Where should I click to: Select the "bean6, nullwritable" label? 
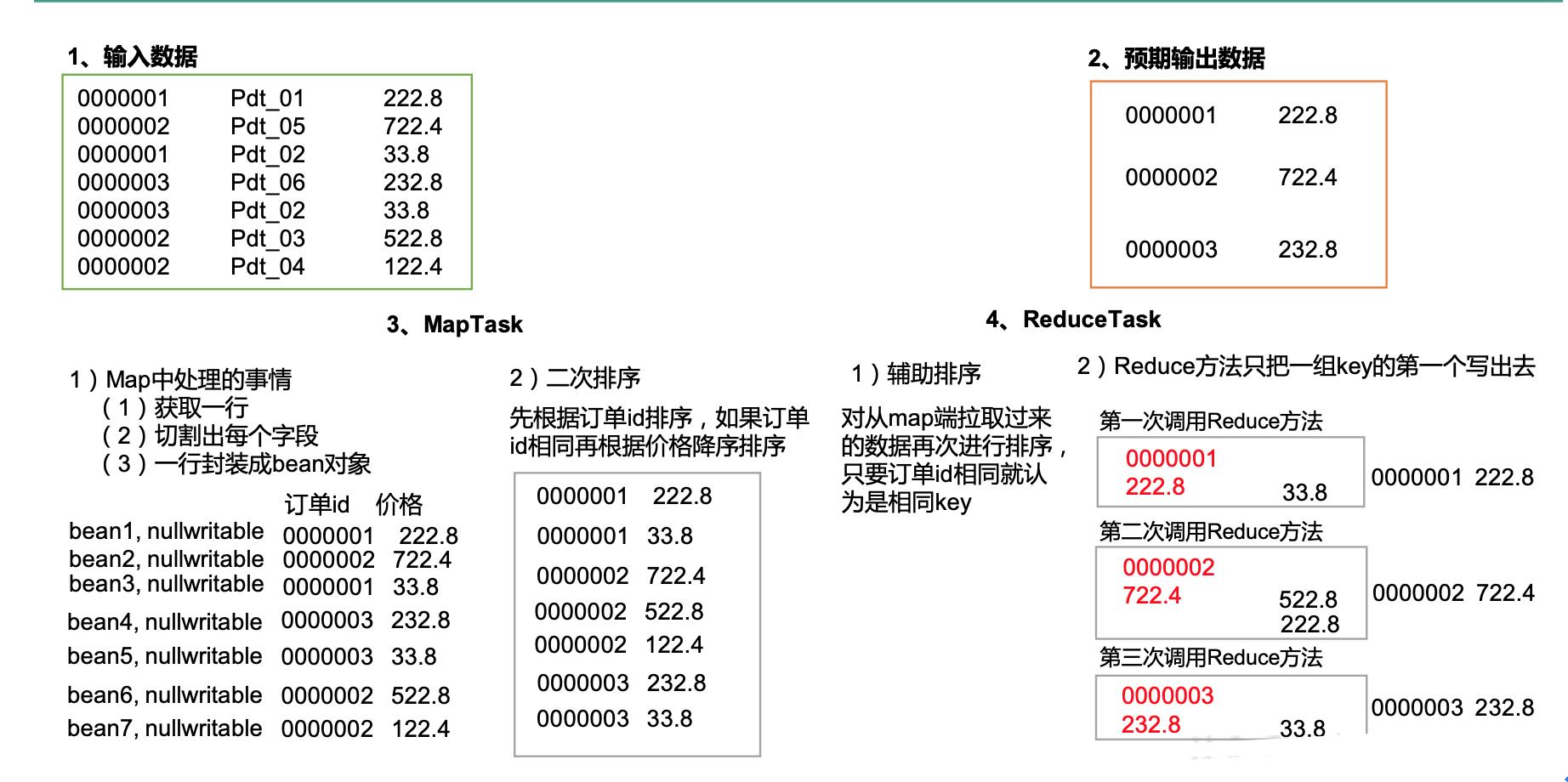pos(165,695)
